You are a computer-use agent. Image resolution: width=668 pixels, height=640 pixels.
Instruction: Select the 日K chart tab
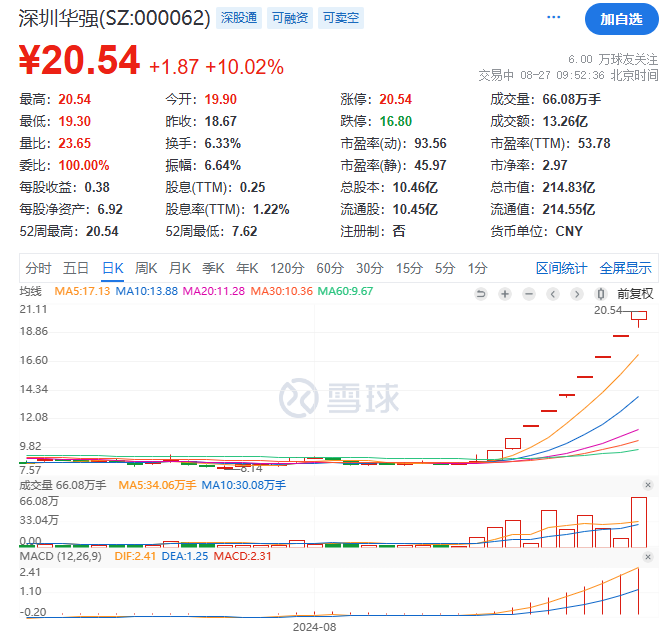pos(113,268)
